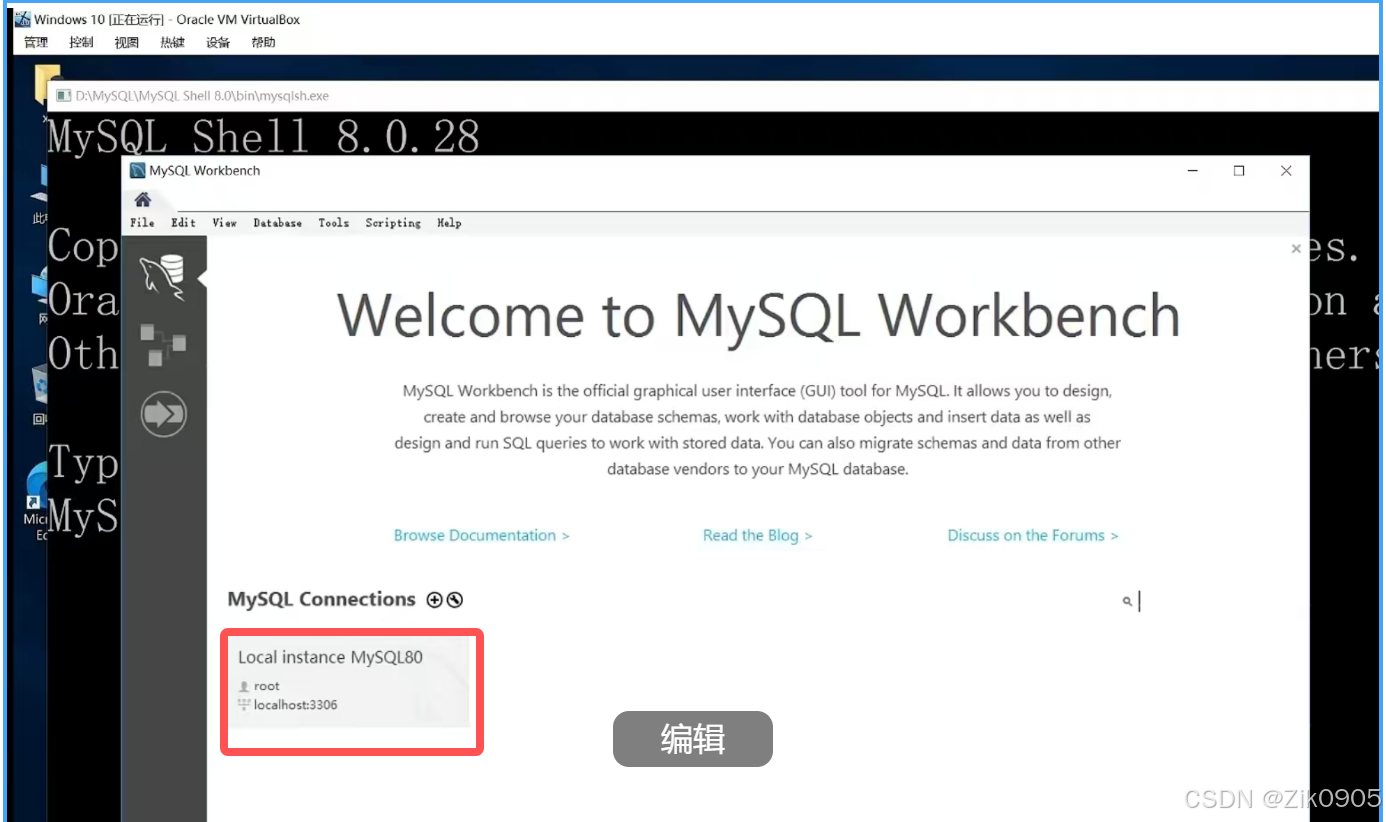The image size is (1386, 822).
Task: Open connection management via wrench icon
Action: tap(455, 600)
